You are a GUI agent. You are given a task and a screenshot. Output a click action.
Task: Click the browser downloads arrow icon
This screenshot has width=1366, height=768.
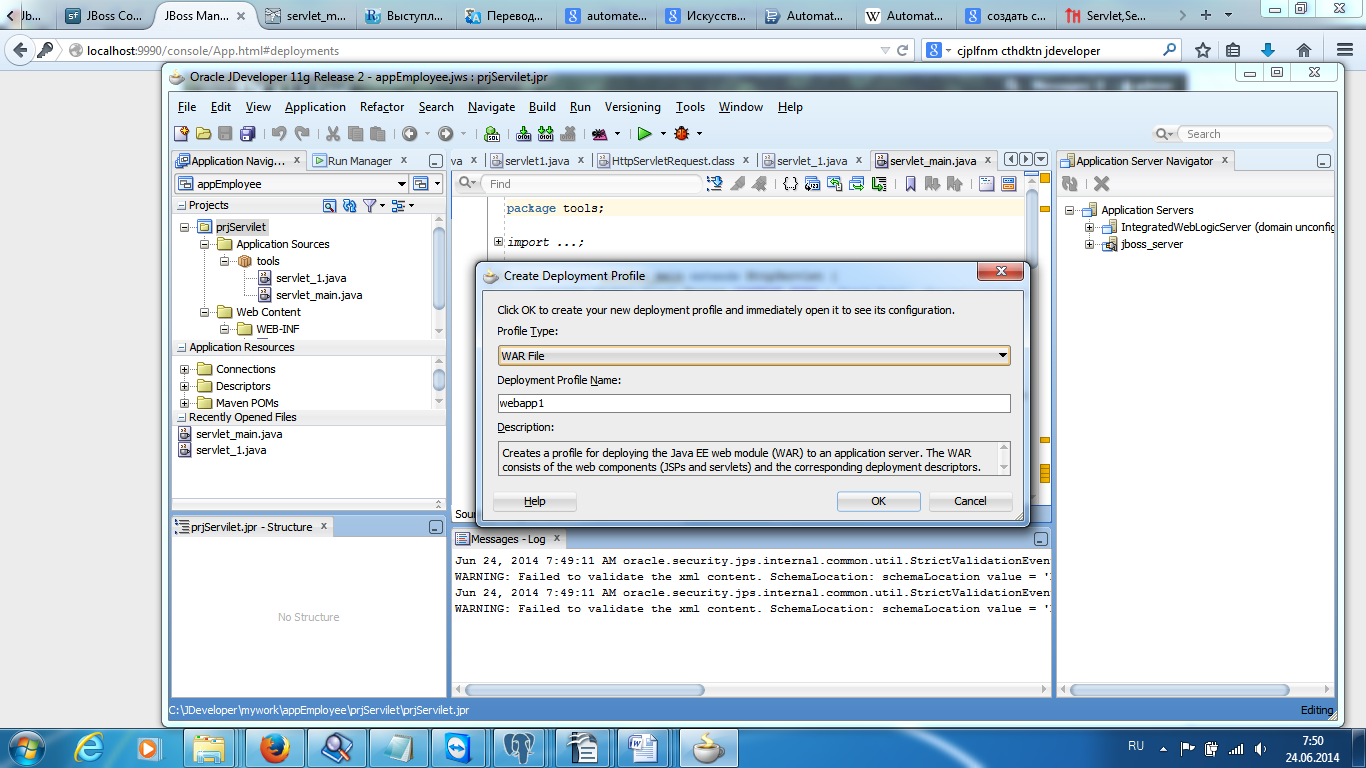[x=1267, y=50]
